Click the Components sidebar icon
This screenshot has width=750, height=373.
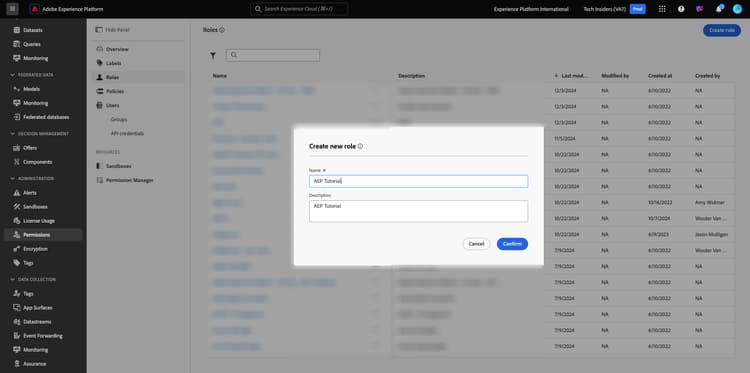coord(17,162)
